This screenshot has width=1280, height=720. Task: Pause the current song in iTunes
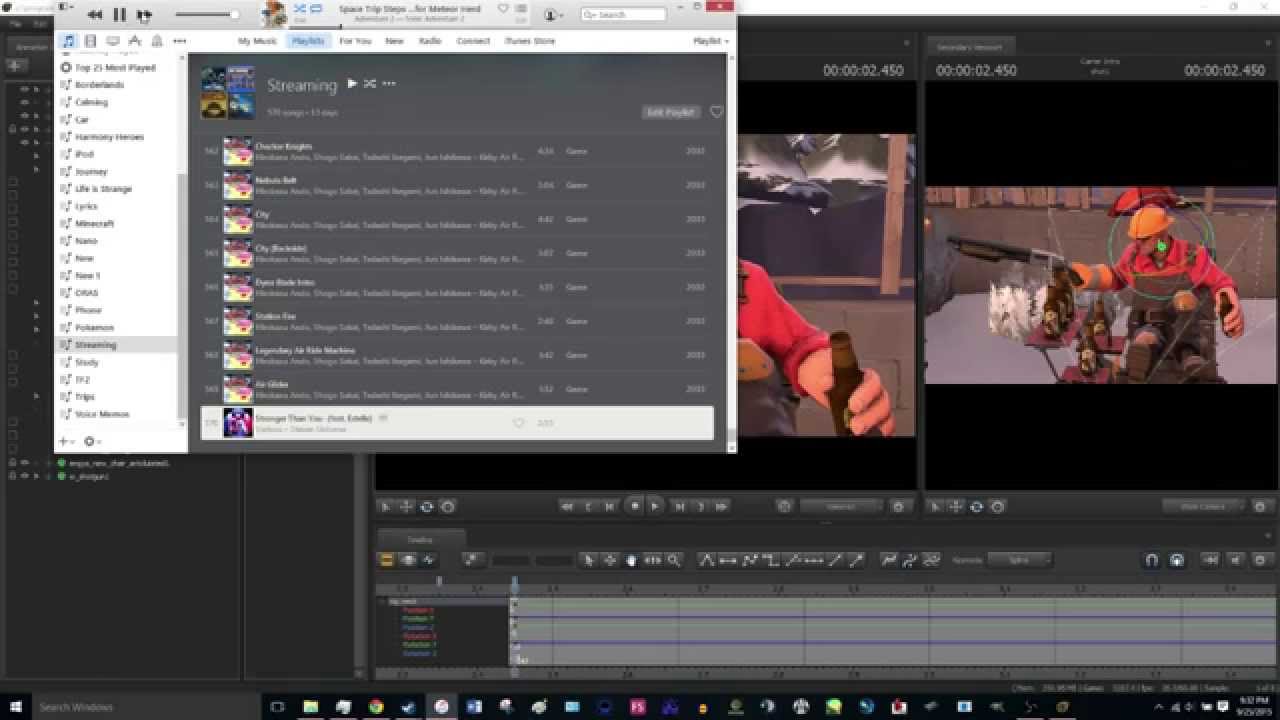tap(119, 14)
